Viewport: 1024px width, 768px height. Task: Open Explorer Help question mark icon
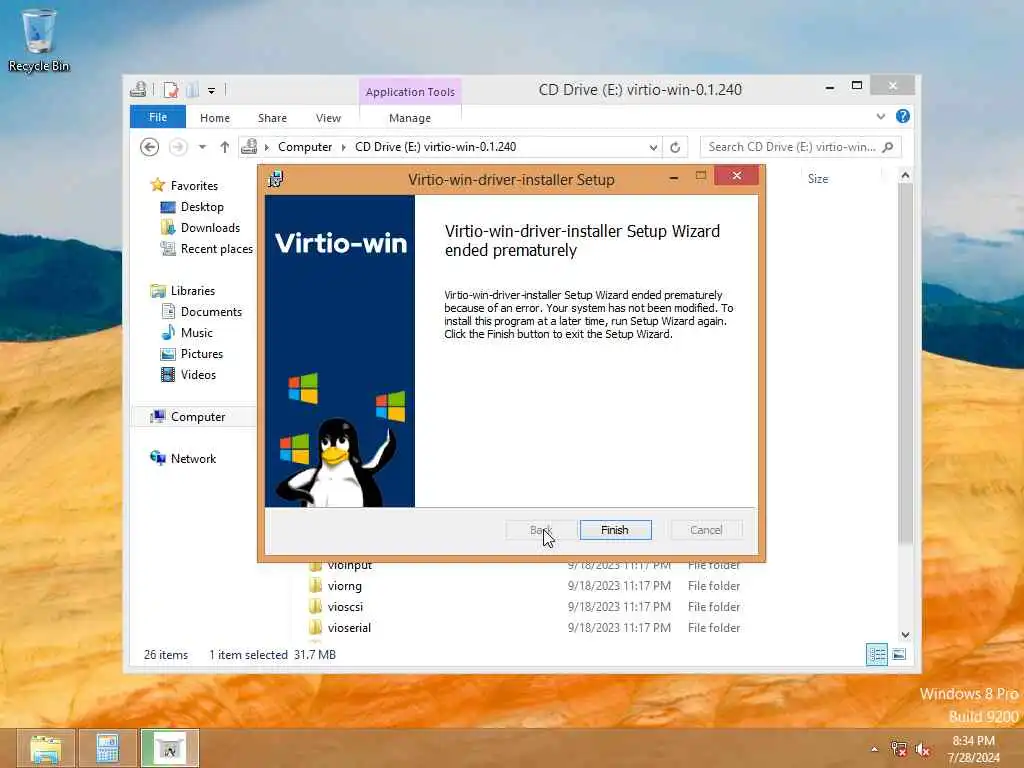coord(903,116)
